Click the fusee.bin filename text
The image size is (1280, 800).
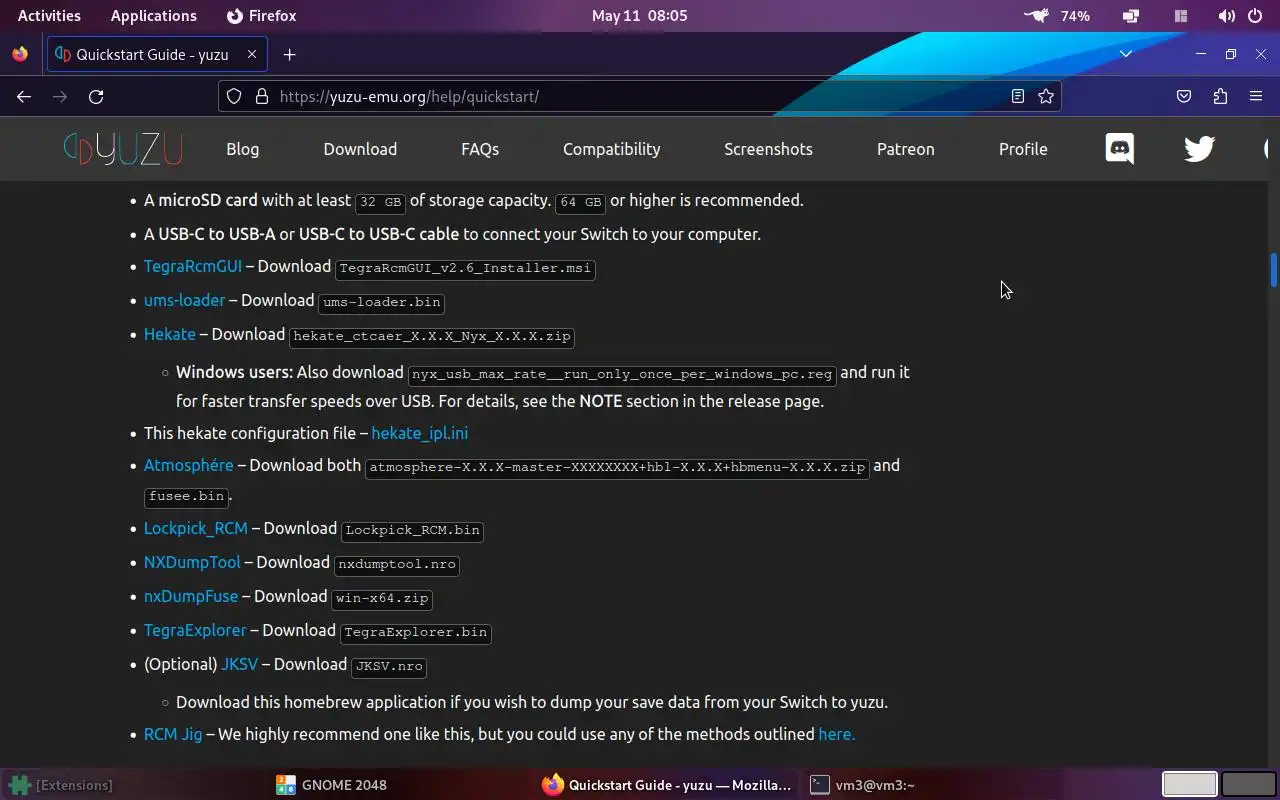coord(187,496)
